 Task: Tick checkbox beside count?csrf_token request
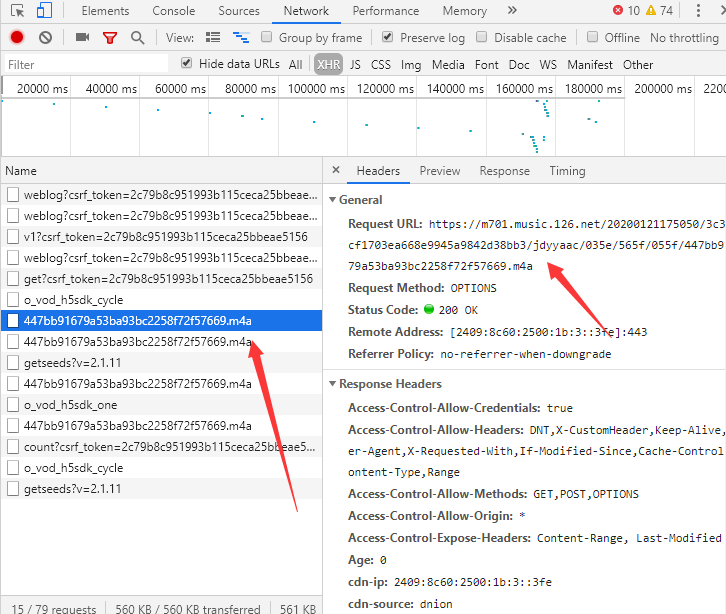pos(13,447)
